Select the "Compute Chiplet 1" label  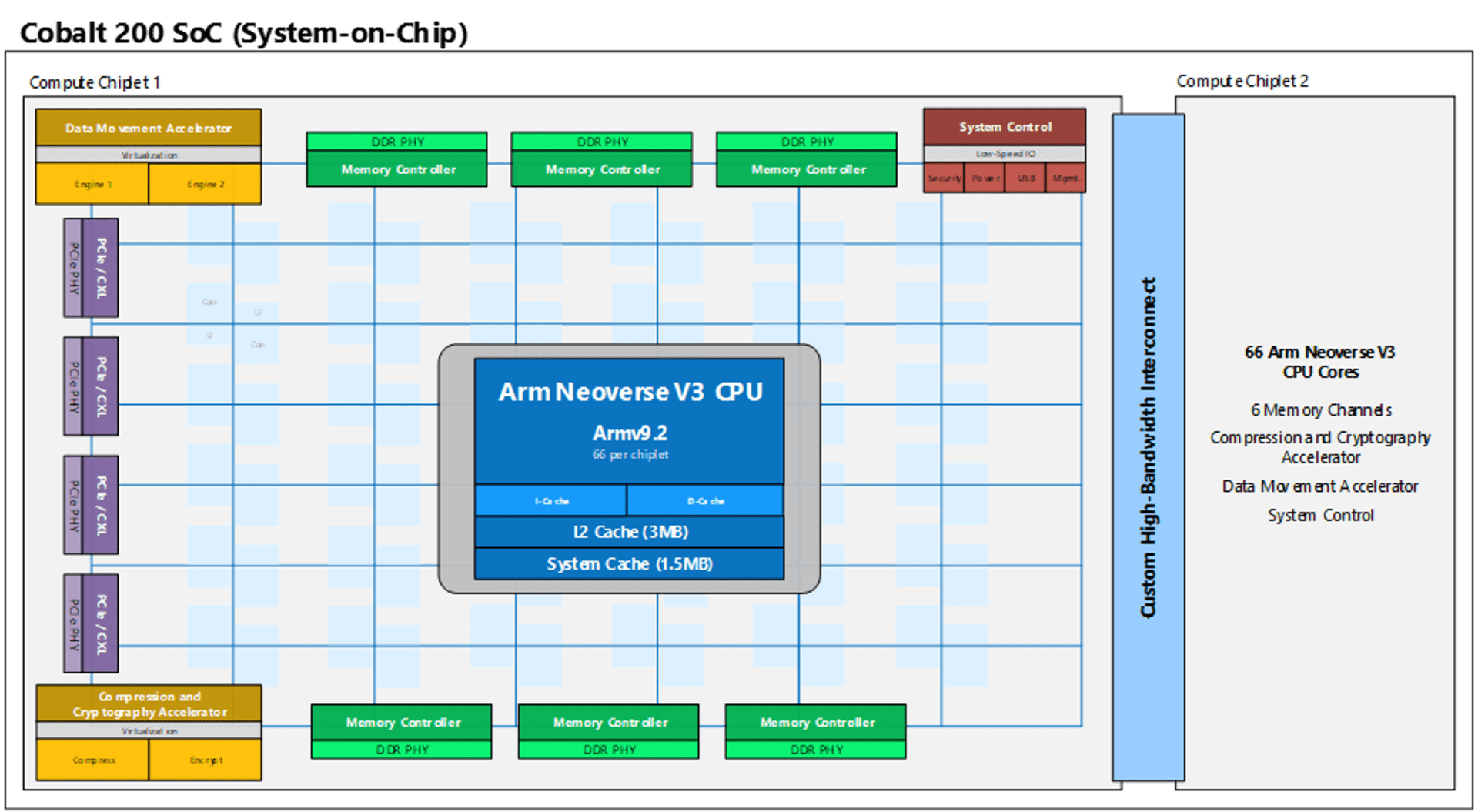tap(95, 82)
